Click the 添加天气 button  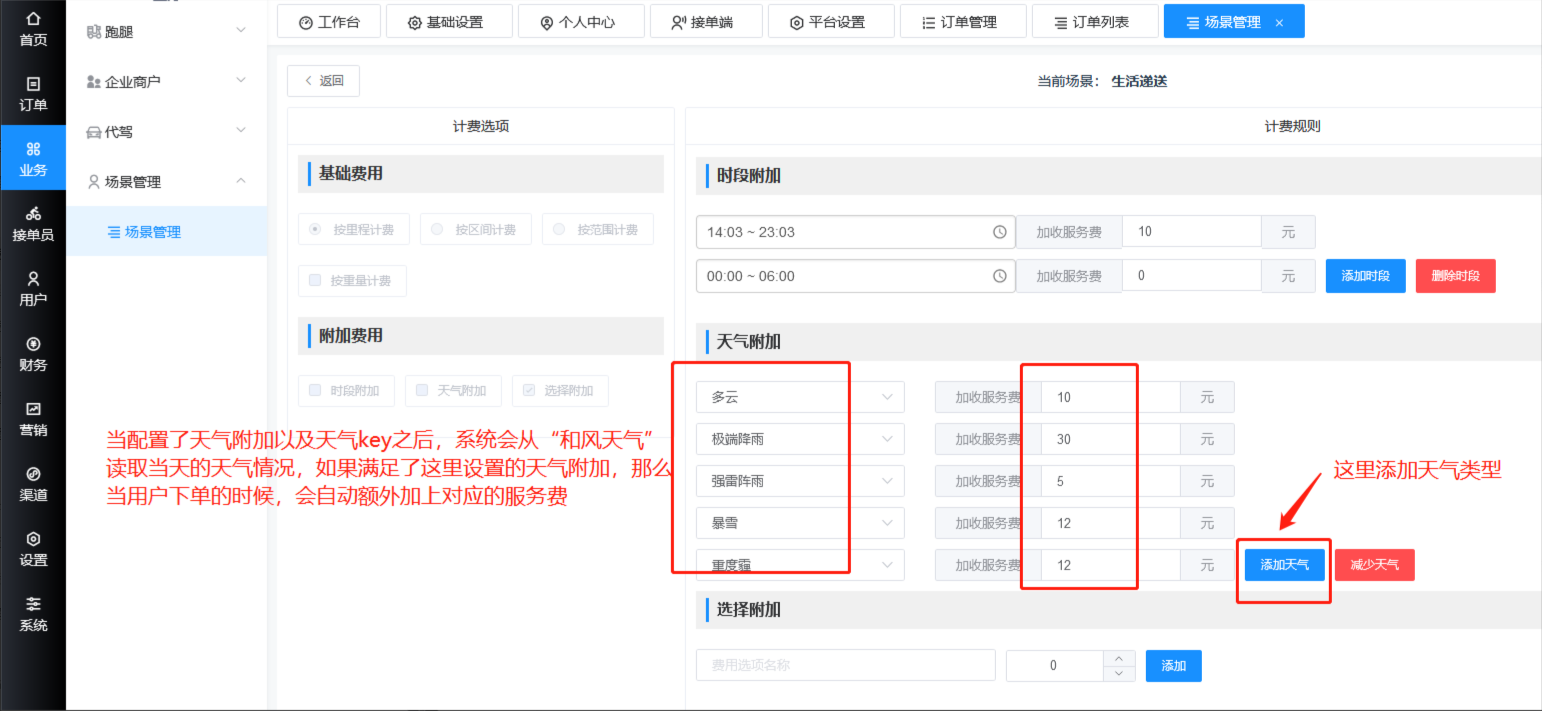[1284, 565]
